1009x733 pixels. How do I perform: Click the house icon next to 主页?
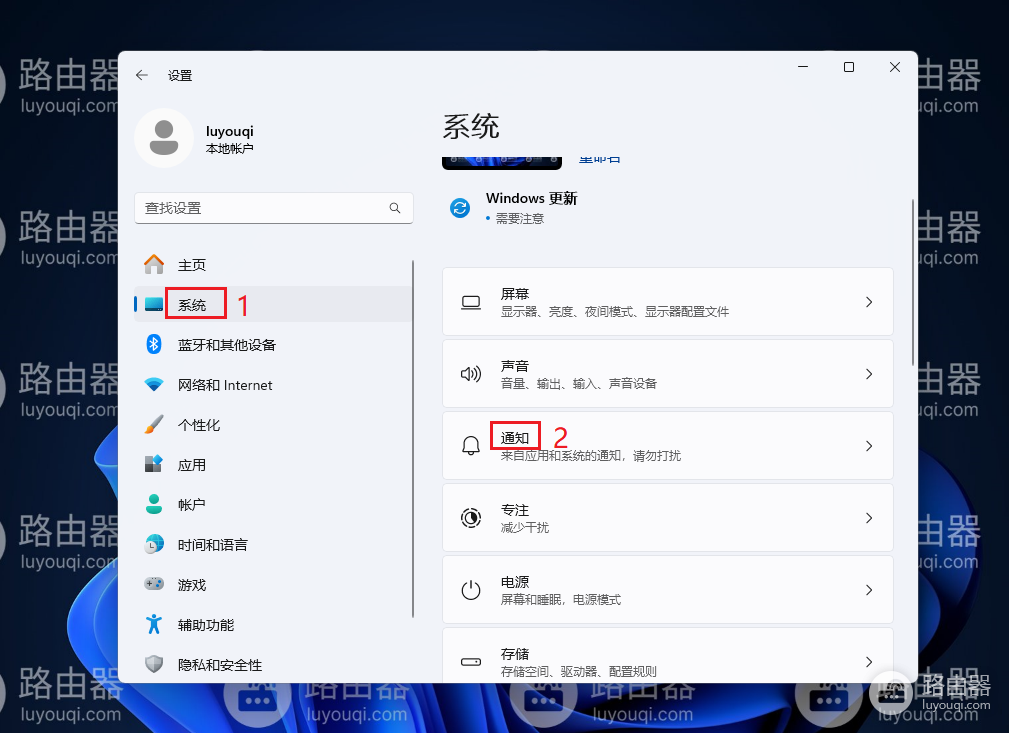pyautogui.click(x=154, y=264)
